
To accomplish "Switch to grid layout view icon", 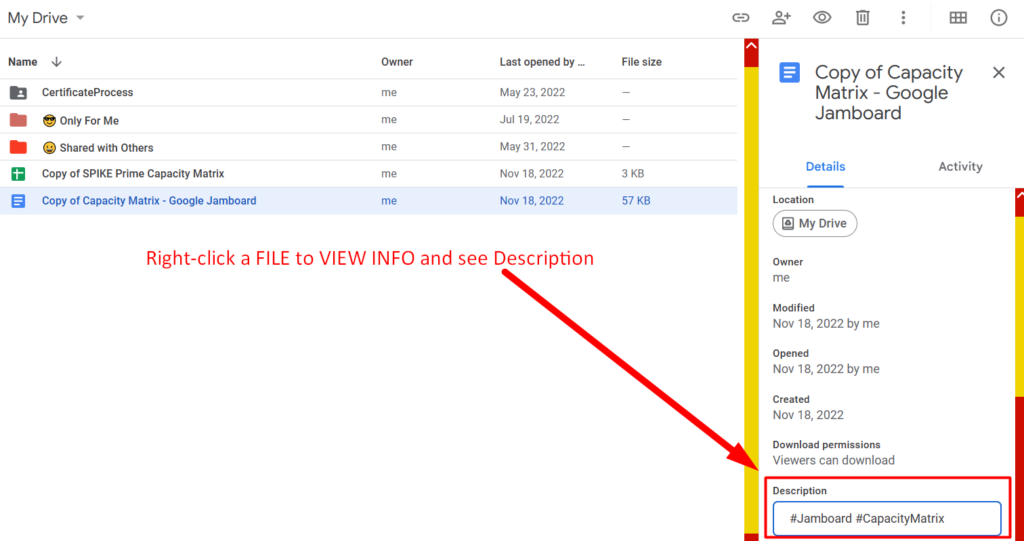I will point(958,18).
